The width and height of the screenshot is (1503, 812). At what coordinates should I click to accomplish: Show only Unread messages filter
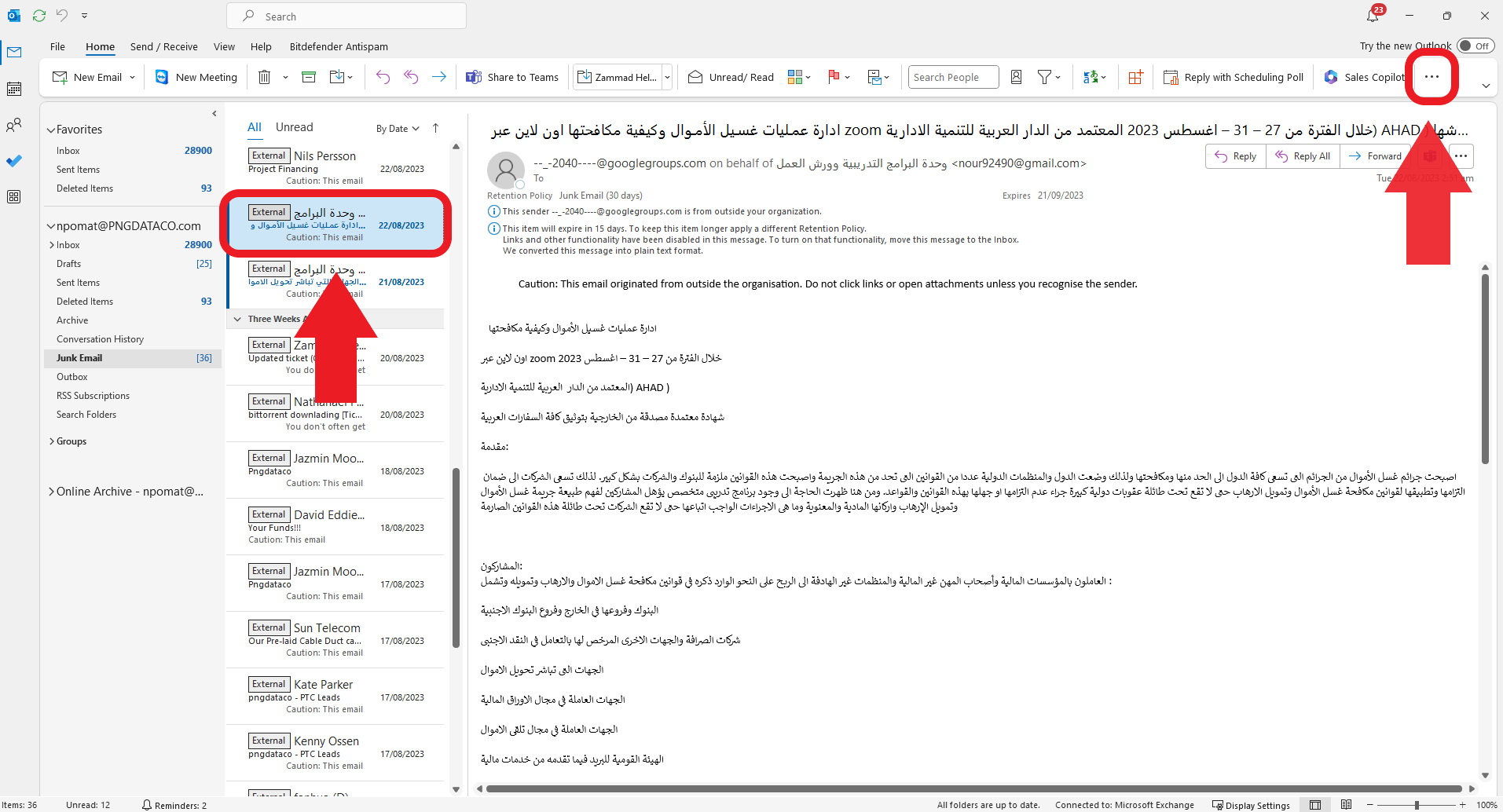(294, 127)
